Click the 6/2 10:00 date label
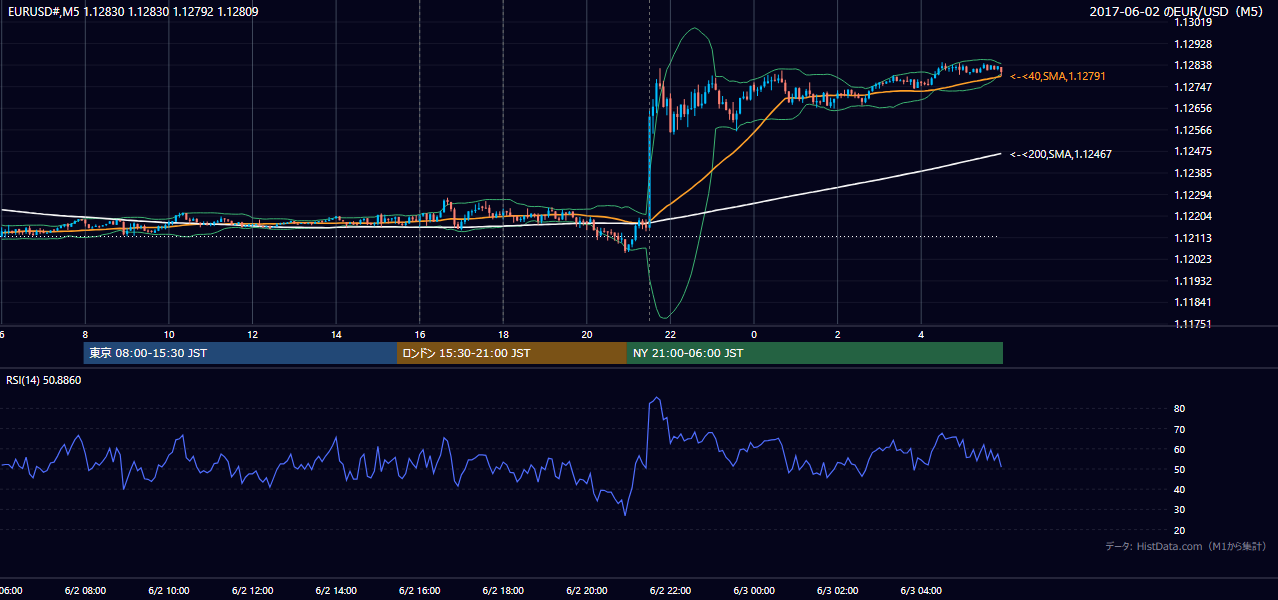1278x600 pixels. [169, 591]
